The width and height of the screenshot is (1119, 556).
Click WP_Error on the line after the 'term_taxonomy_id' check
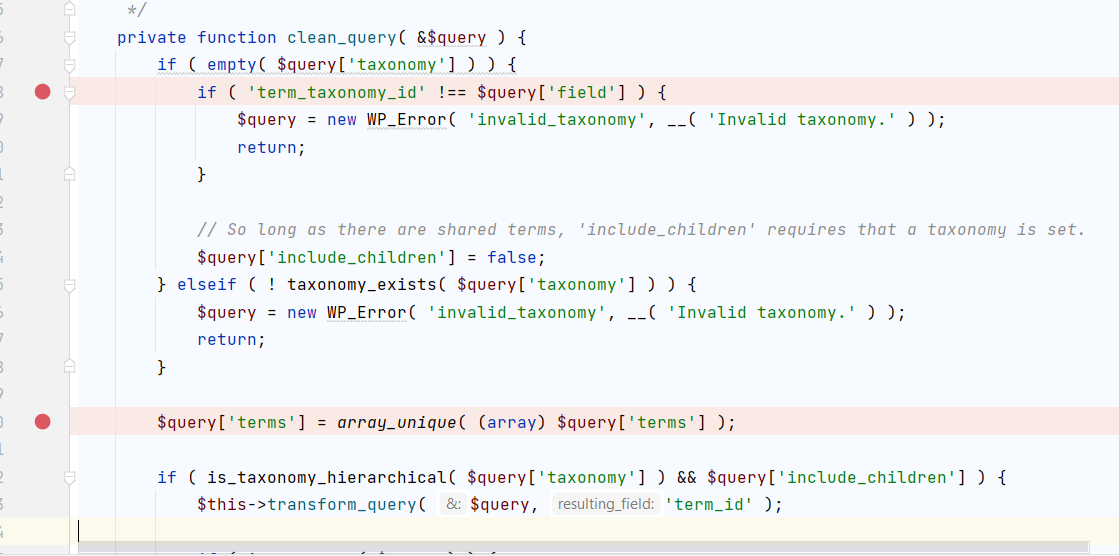[407, 120]
